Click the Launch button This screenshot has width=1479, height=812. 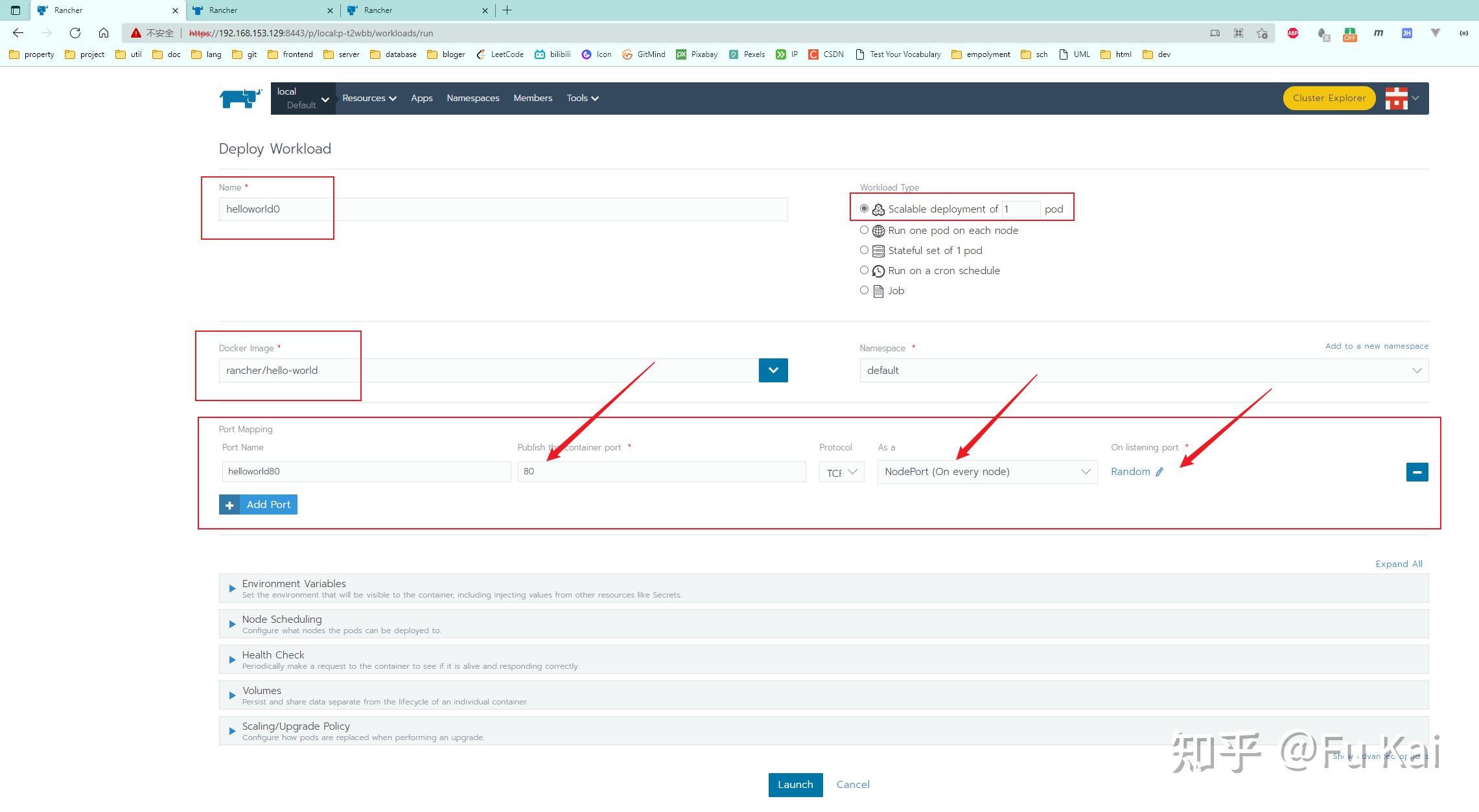795,785
